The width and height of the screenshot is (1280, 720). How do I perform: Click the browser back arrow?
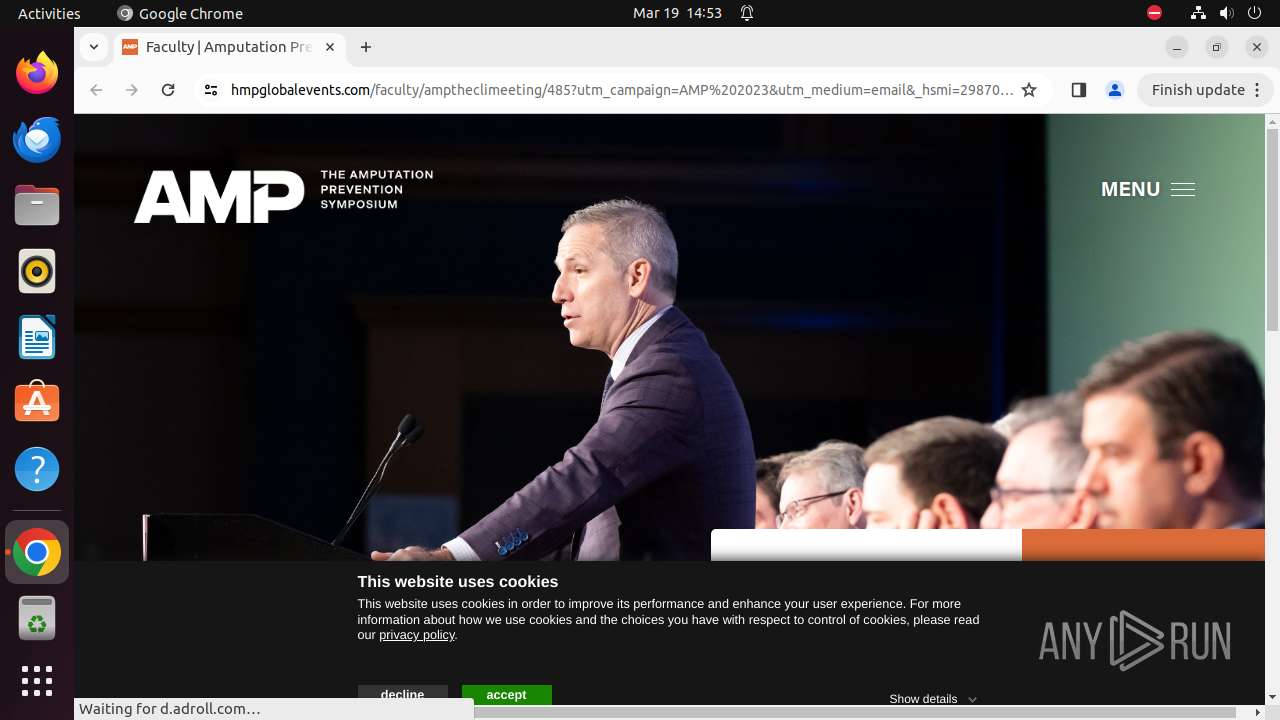tap(96, 90)
